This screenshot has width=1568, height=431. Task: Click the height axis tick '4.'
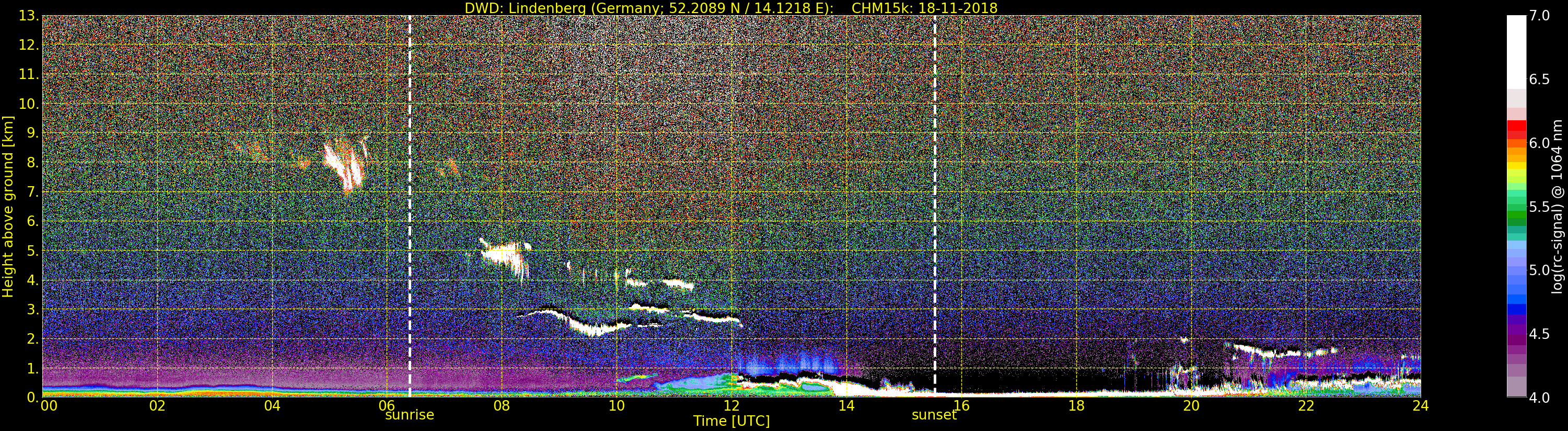(x=33, y=280)
